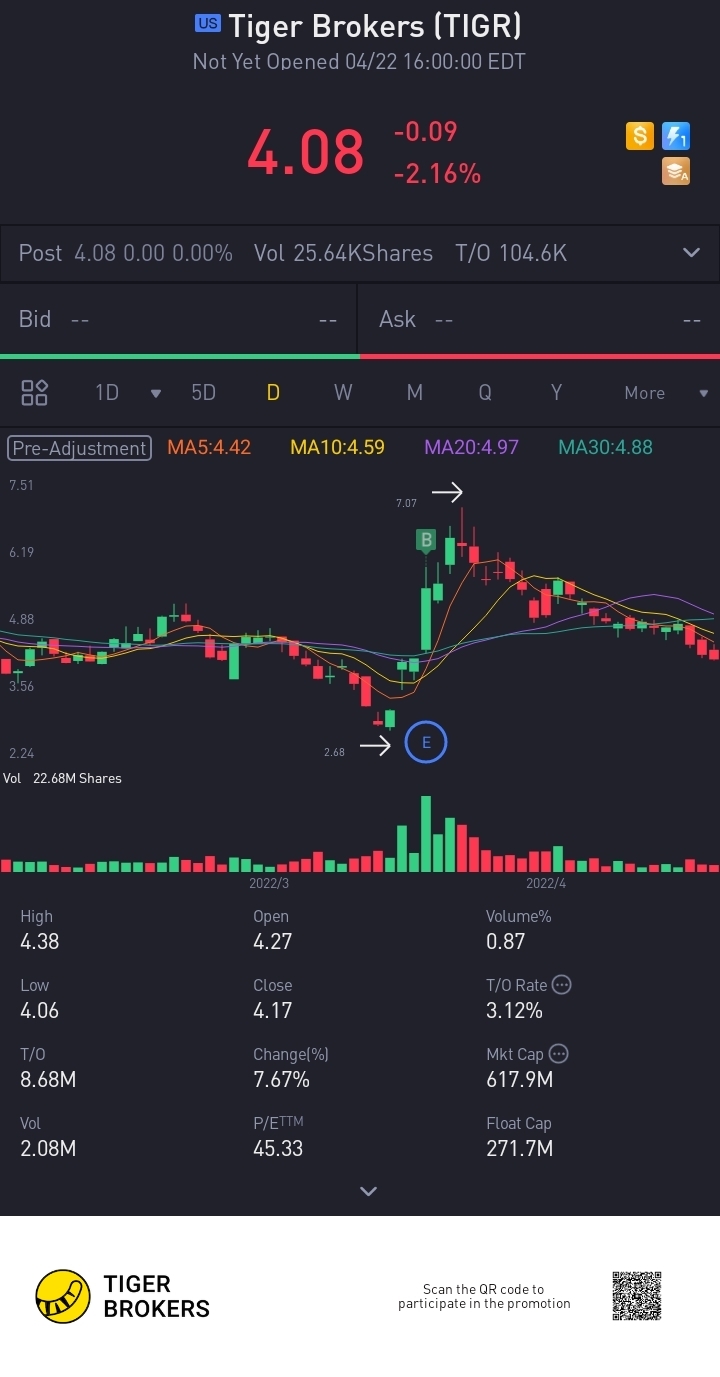Tap the Close 4.17 stat
The width and height of the screenshot is (720, 1377).
(x=273, y=998)
